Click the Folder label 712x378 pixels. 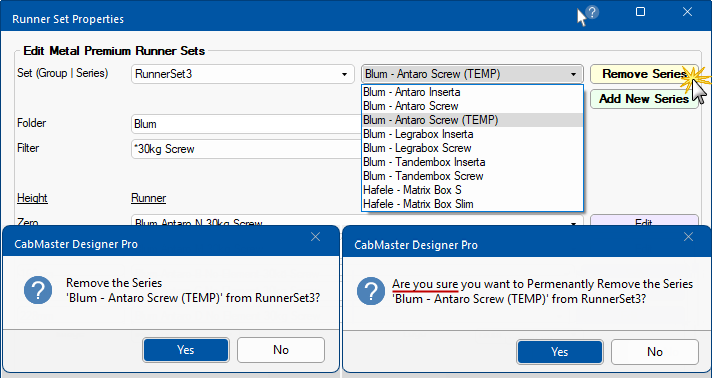tap(31, 123)
